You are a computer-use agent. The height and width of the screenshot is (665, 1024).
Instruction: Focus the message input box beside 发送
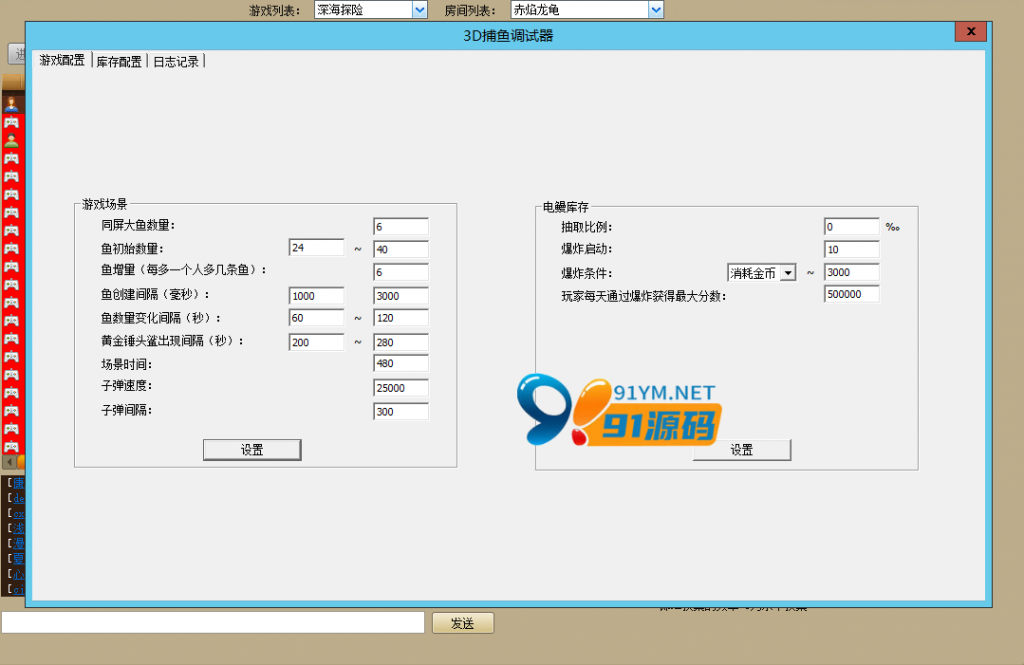click(x=213, y=623)
